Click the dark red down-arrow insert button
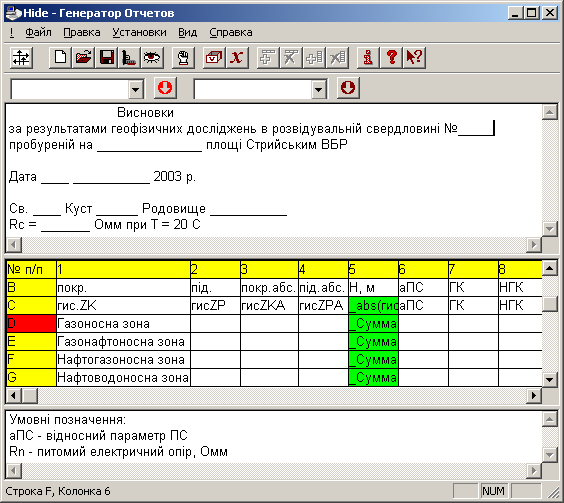This screenshot has height=503, width=564. pyautogui.click(x=348, y=88)
